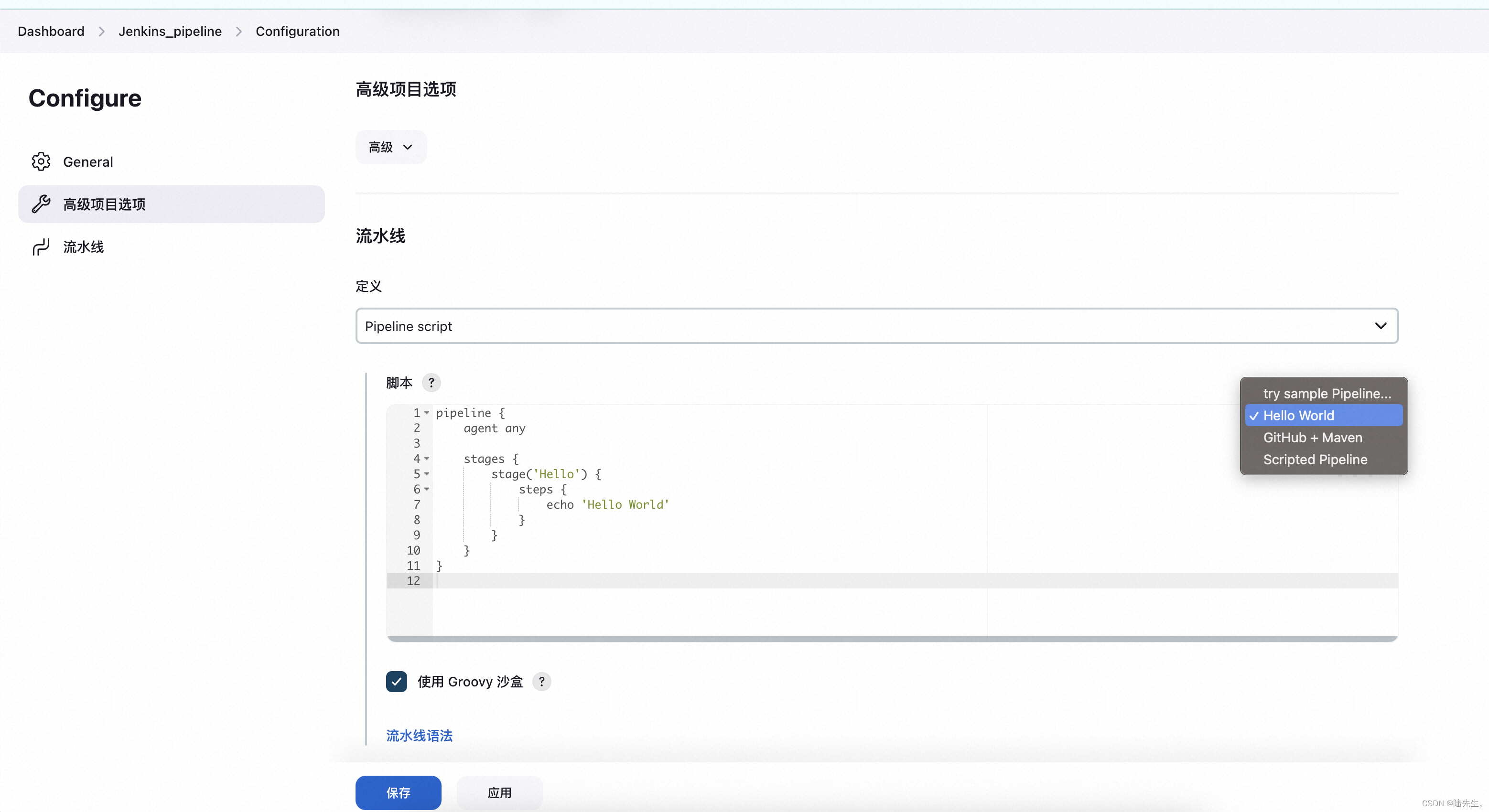1489x812 pixels.
Task: Click the help icon beside 脚本
Action: click(431, 382)
